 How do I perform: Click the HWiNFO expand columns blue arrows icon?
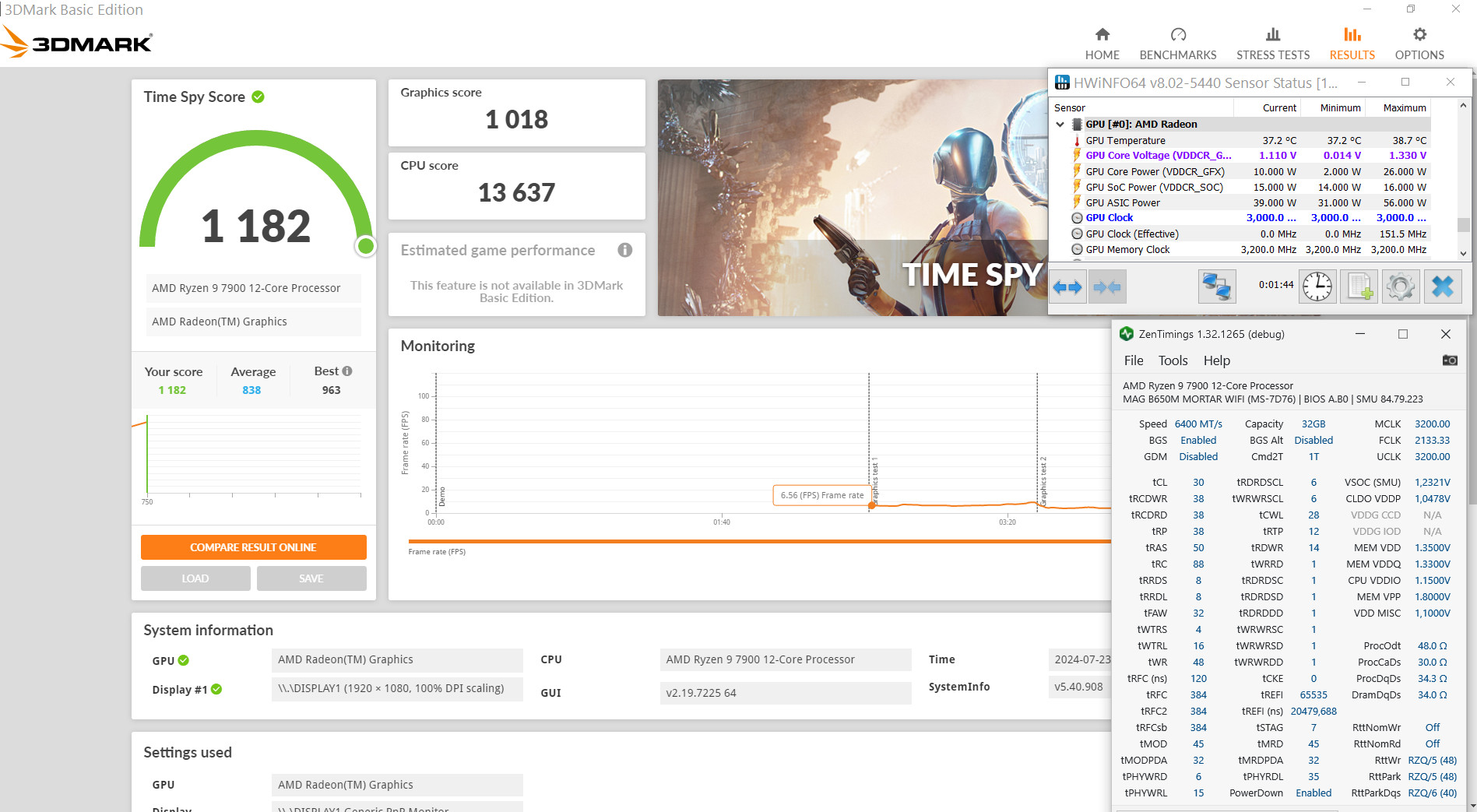coord(1067,287)
